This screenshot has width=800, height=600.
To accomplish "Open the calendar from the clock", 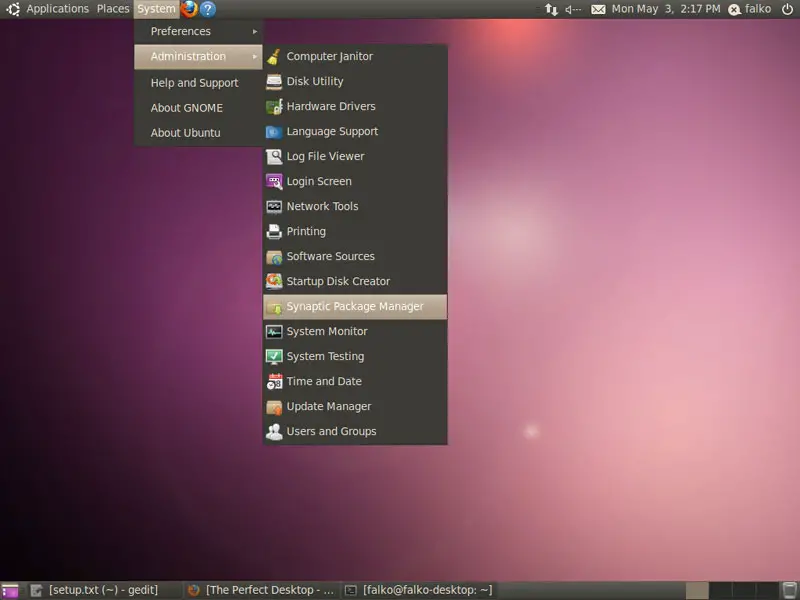I will click(x=666, y=9).
